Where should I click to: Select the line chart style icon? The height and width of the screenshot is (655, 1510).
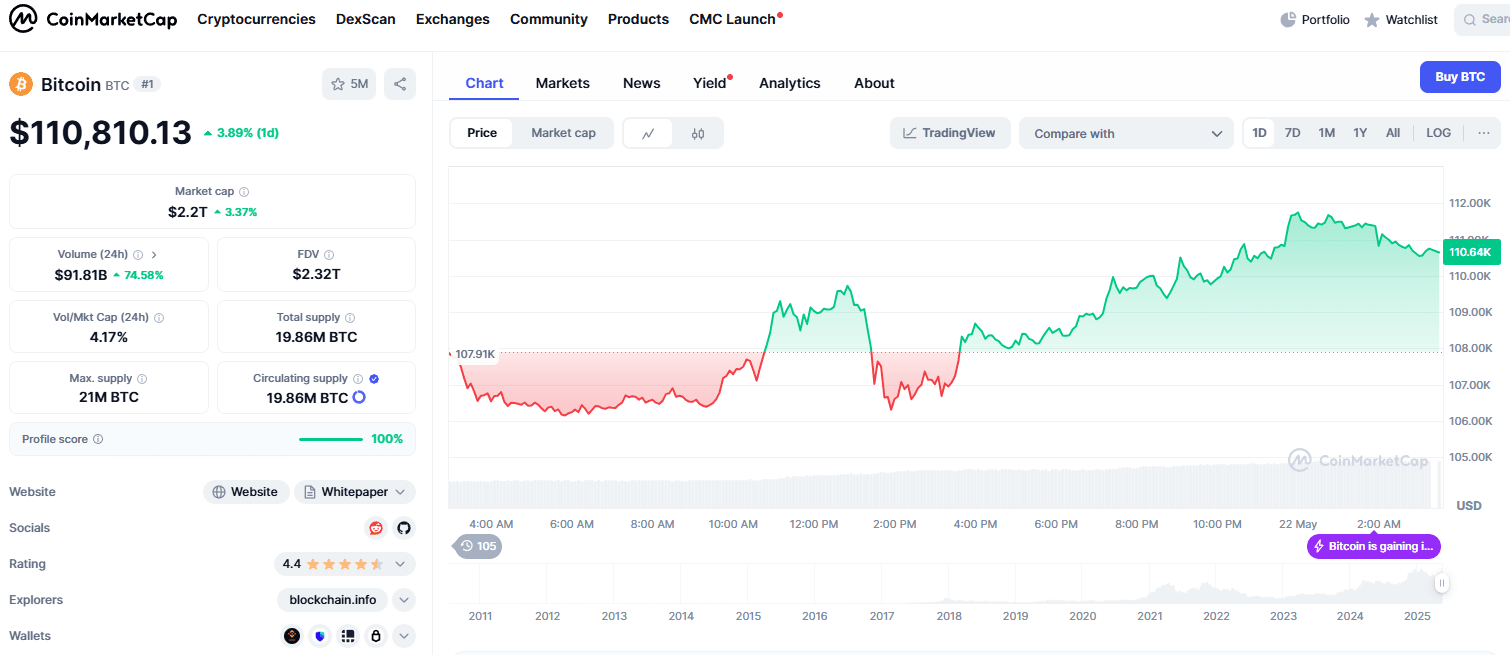click(x=649, y=133)
